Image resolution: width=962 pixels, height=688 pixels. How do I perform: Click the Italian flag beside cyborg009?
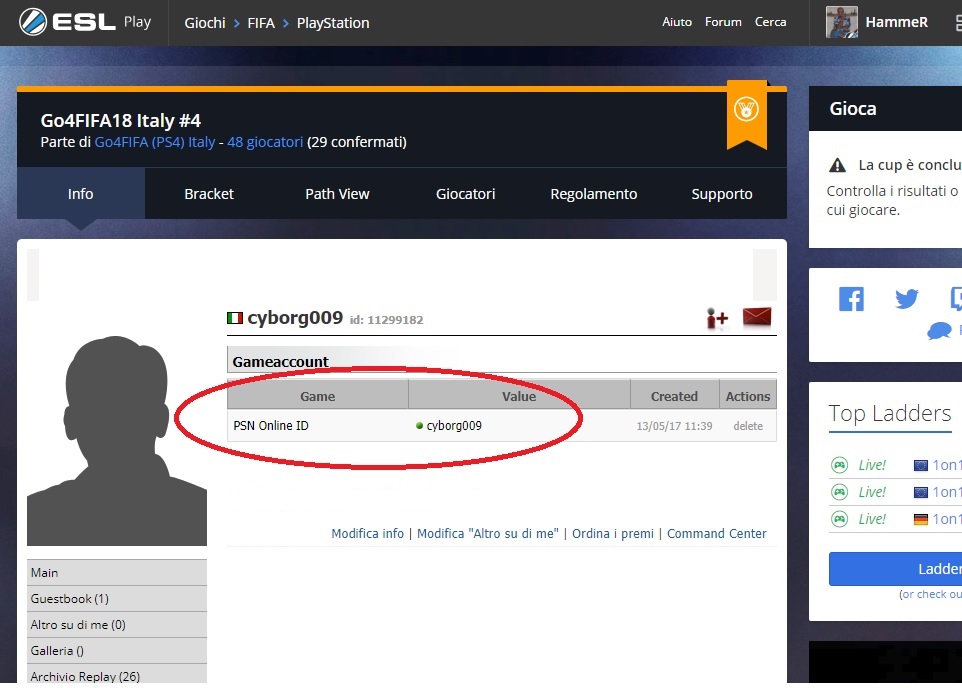tap(234, 318)
